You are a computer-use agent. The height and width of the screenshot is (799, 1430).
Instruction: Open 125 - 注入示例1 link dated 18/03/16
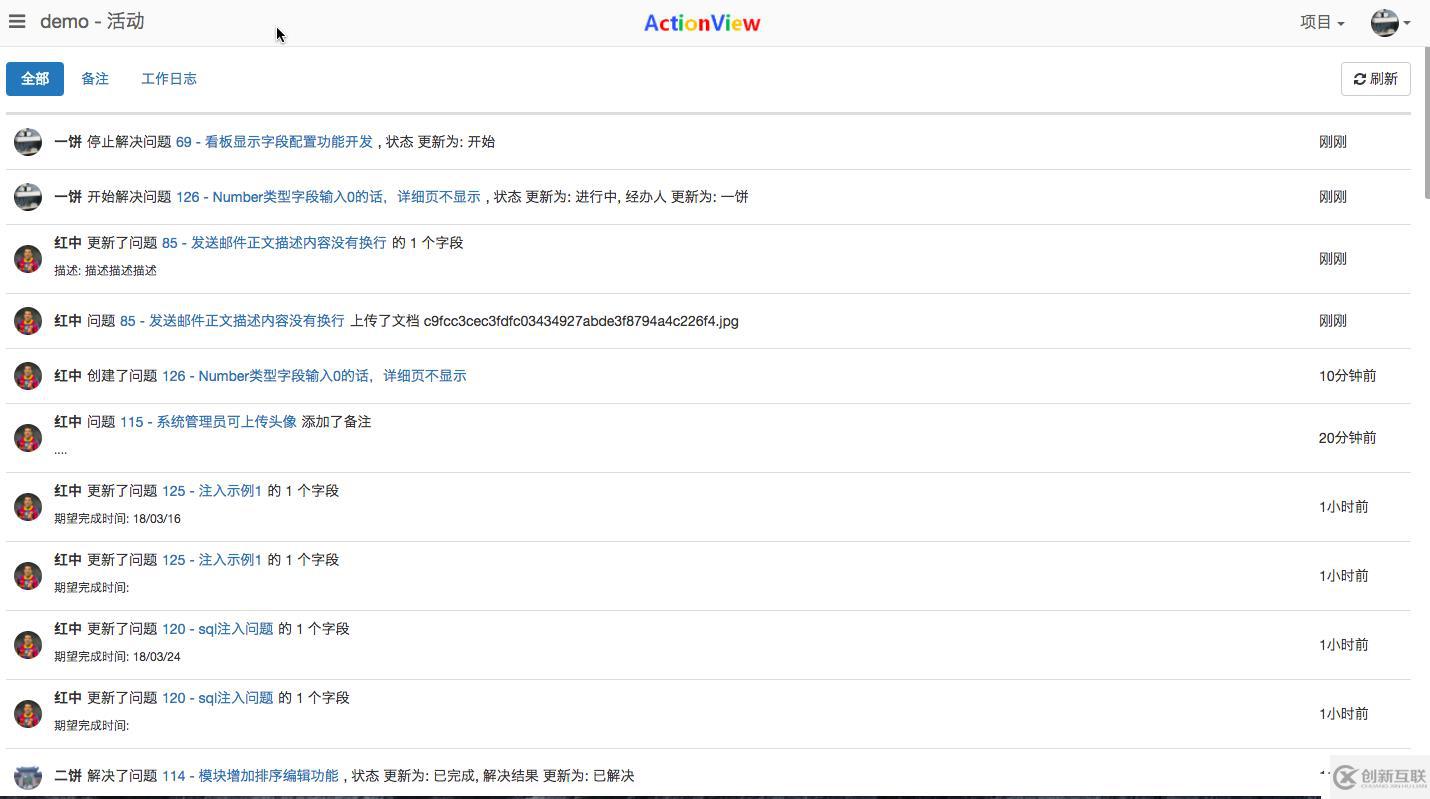212,491
